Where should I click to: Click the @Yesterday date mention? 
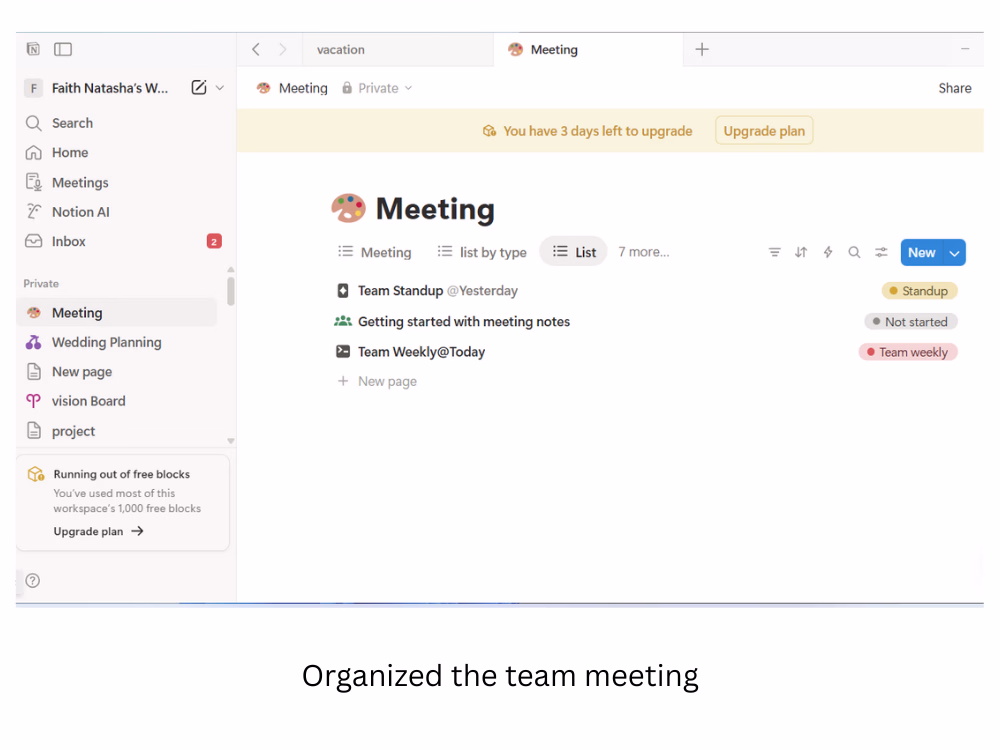482,291
